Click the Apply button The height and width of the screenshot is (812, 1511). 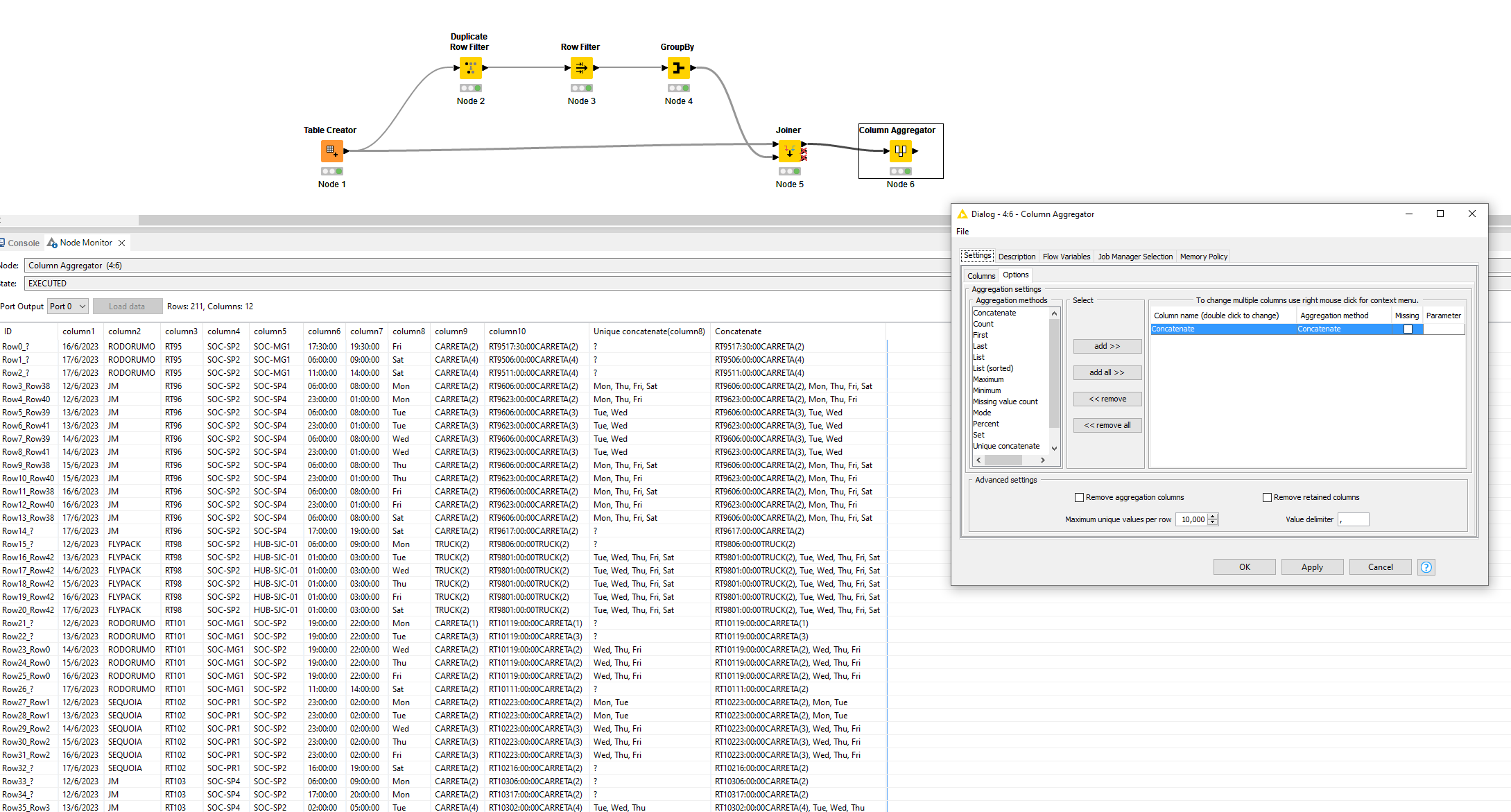1312,567
